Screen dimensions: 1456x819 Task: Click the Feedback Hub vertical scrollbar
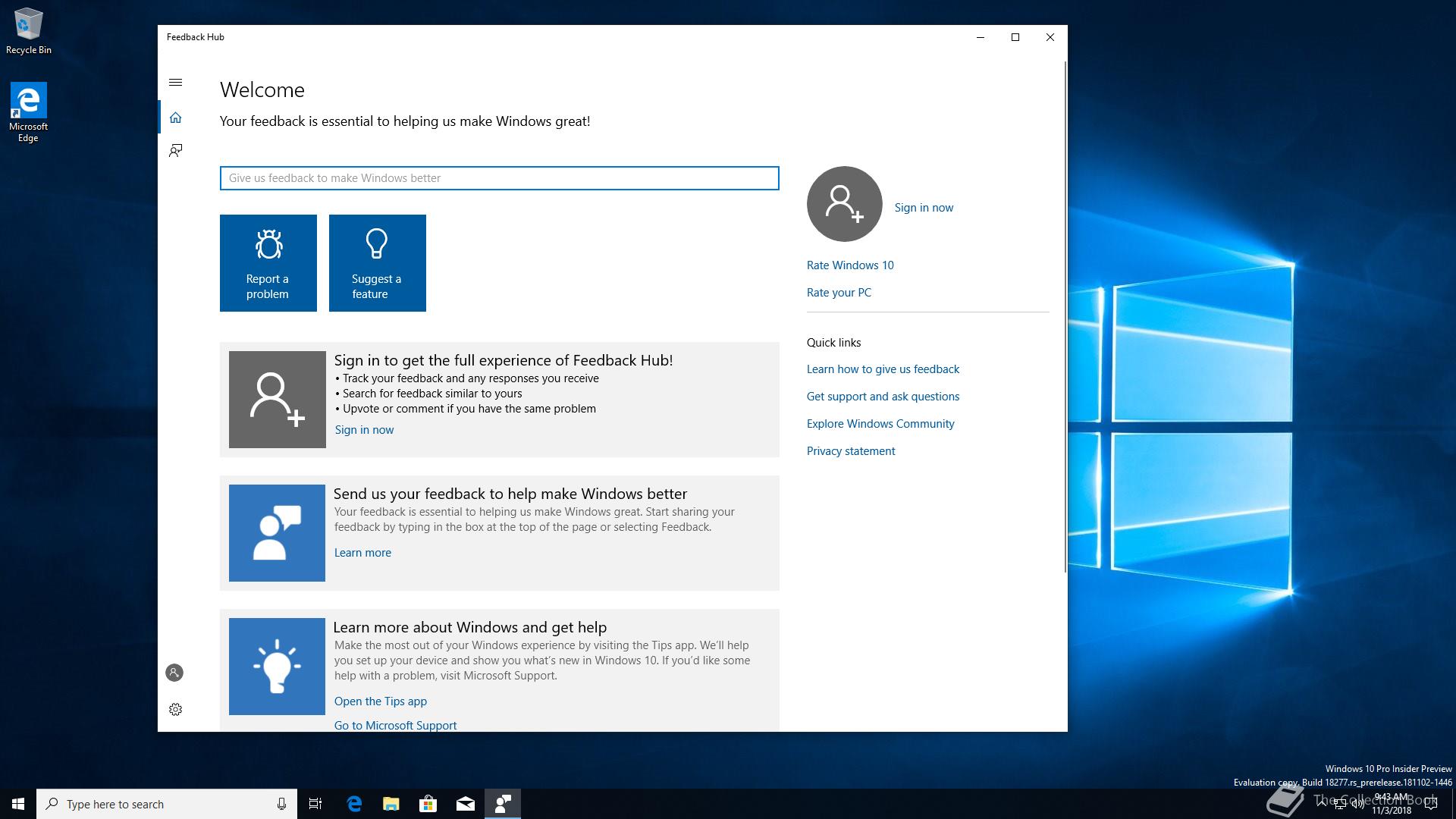pyautogui.click(x=1065, y=317)
